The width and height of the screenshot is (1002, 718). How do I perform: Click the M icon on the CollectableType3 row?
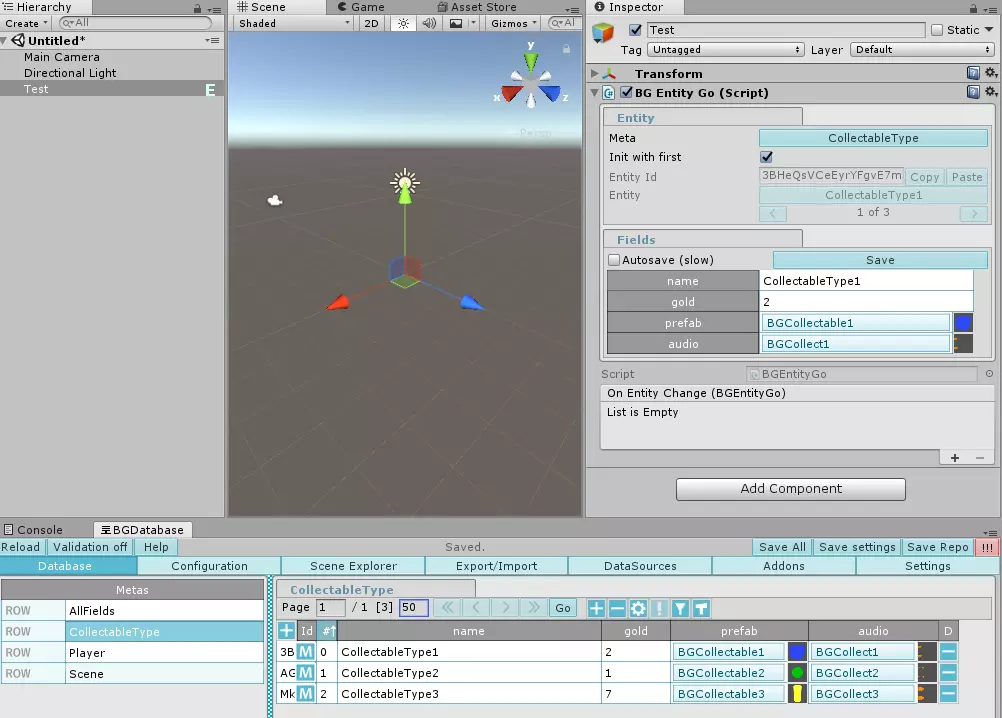click(x=306, y=694)
